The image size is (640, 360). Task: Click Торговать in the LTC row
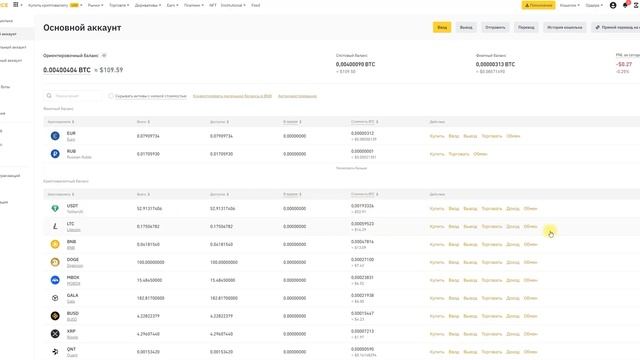point(491,227)
